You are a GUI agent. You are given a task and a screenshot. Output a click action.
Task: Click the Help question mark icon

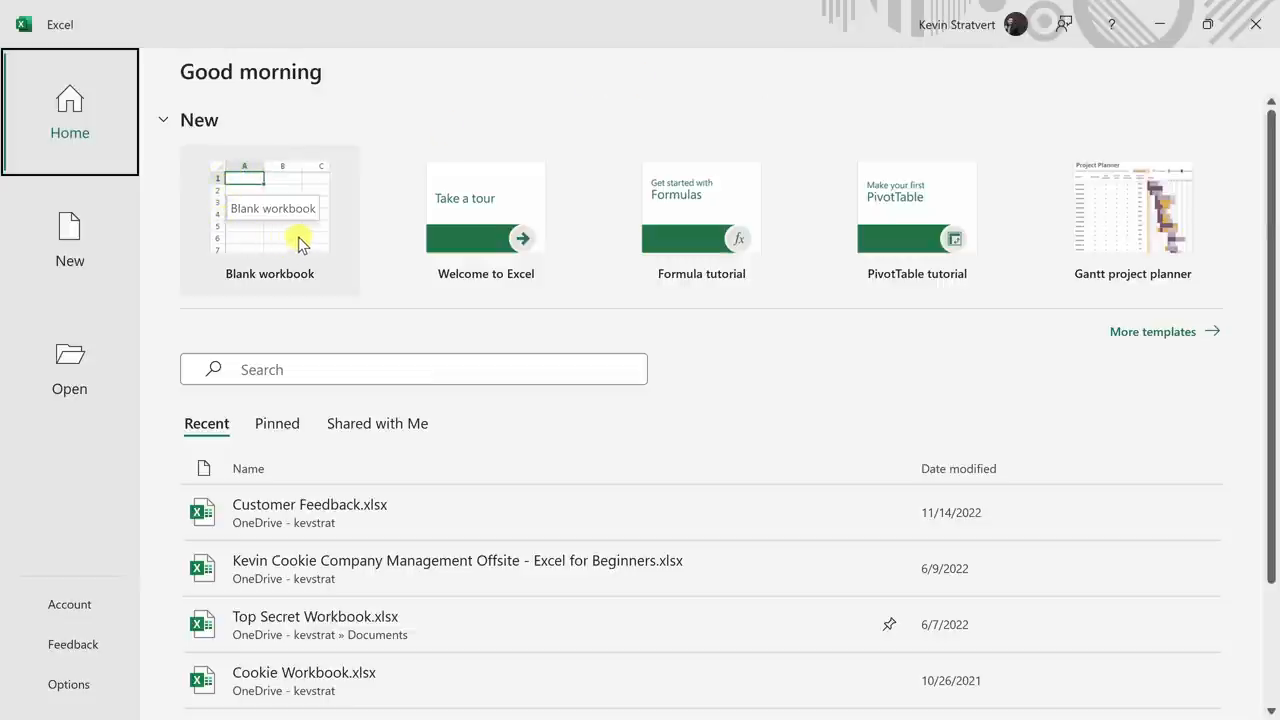(1111, 24)
